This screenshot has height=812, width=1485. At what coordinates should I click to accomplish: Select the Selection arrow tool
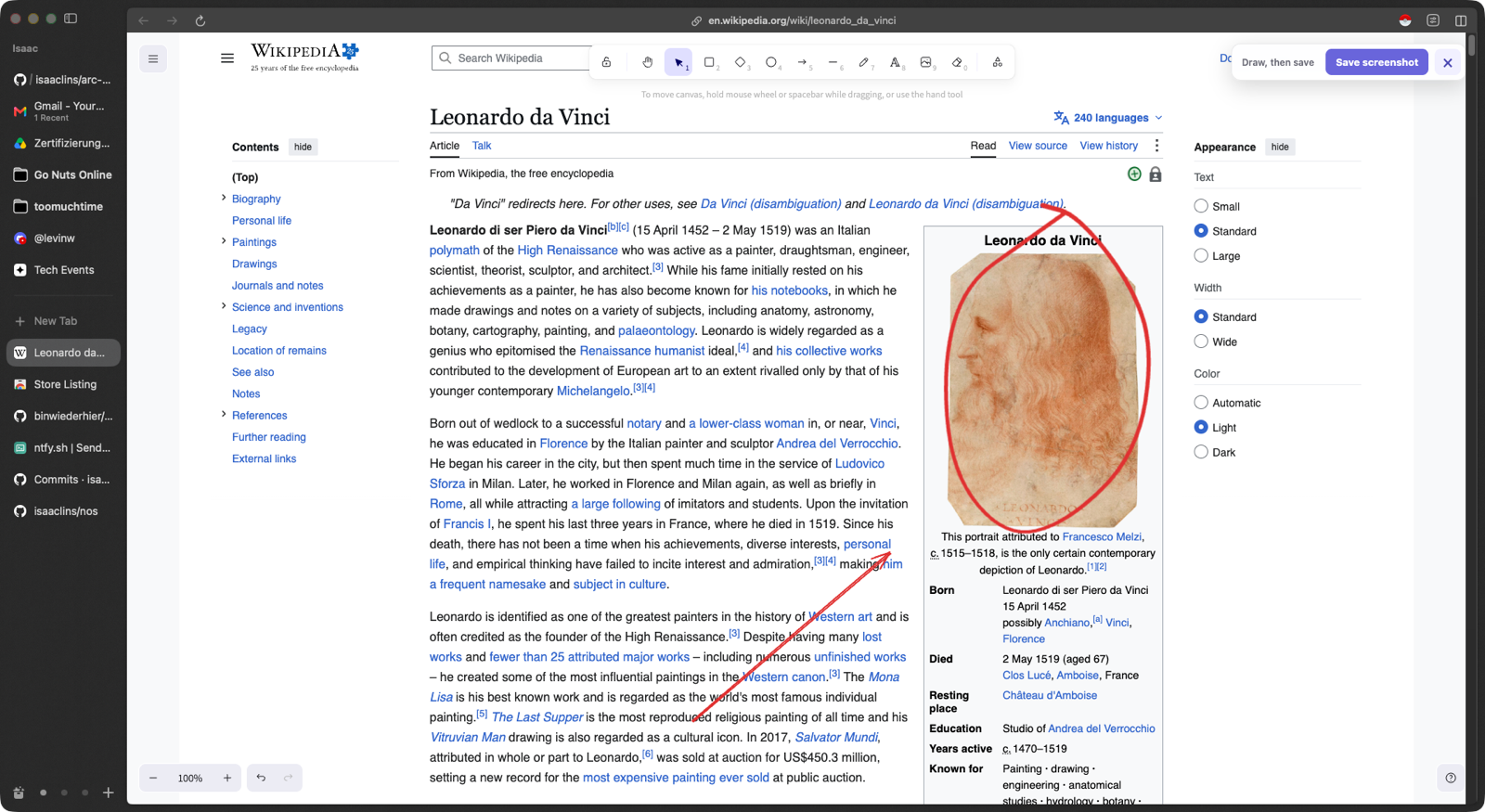pos(679,62)
